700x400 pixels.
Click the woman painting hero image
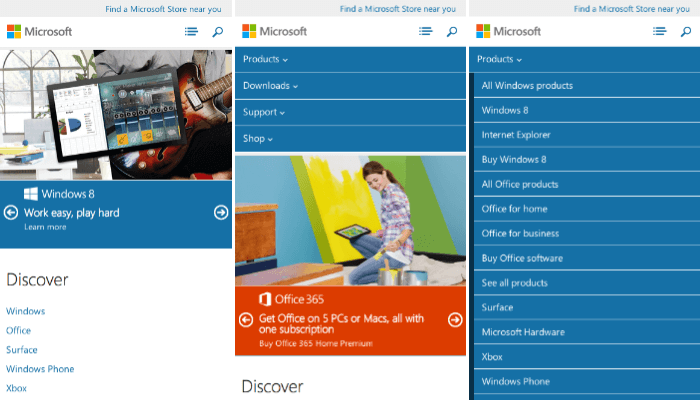350,221
